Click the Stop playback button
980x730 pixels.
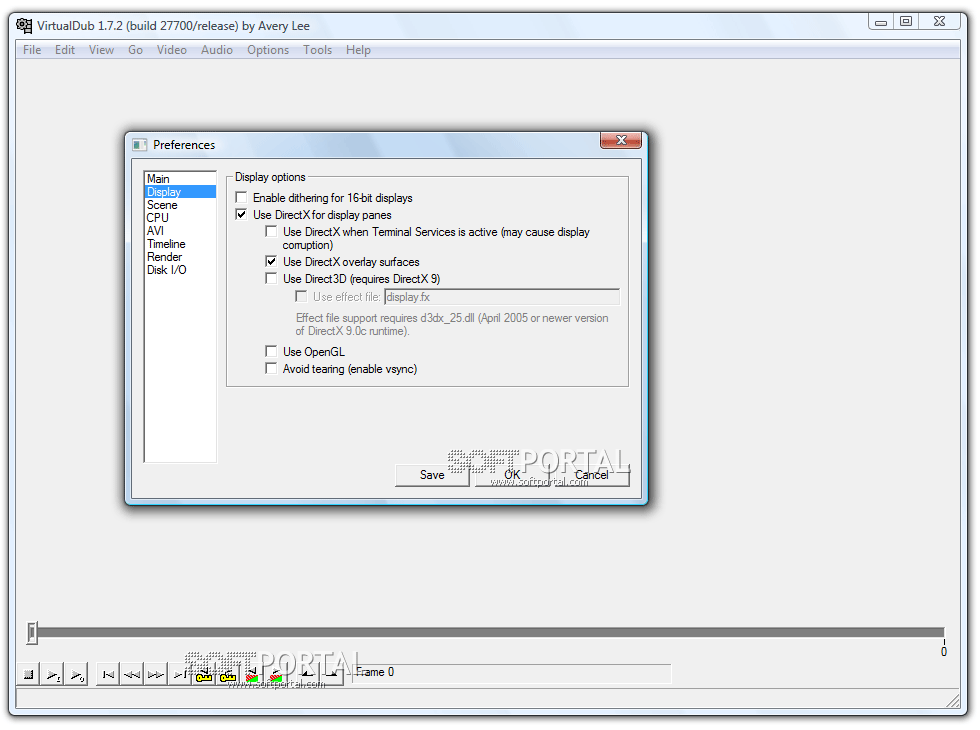pyautogui.click(x=28, y=675)
